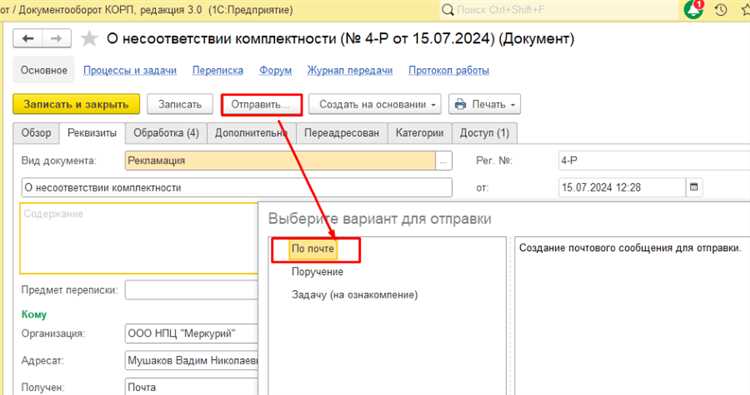
Task: Switch to the Дополнительно tab
Action: coord(251,133)
